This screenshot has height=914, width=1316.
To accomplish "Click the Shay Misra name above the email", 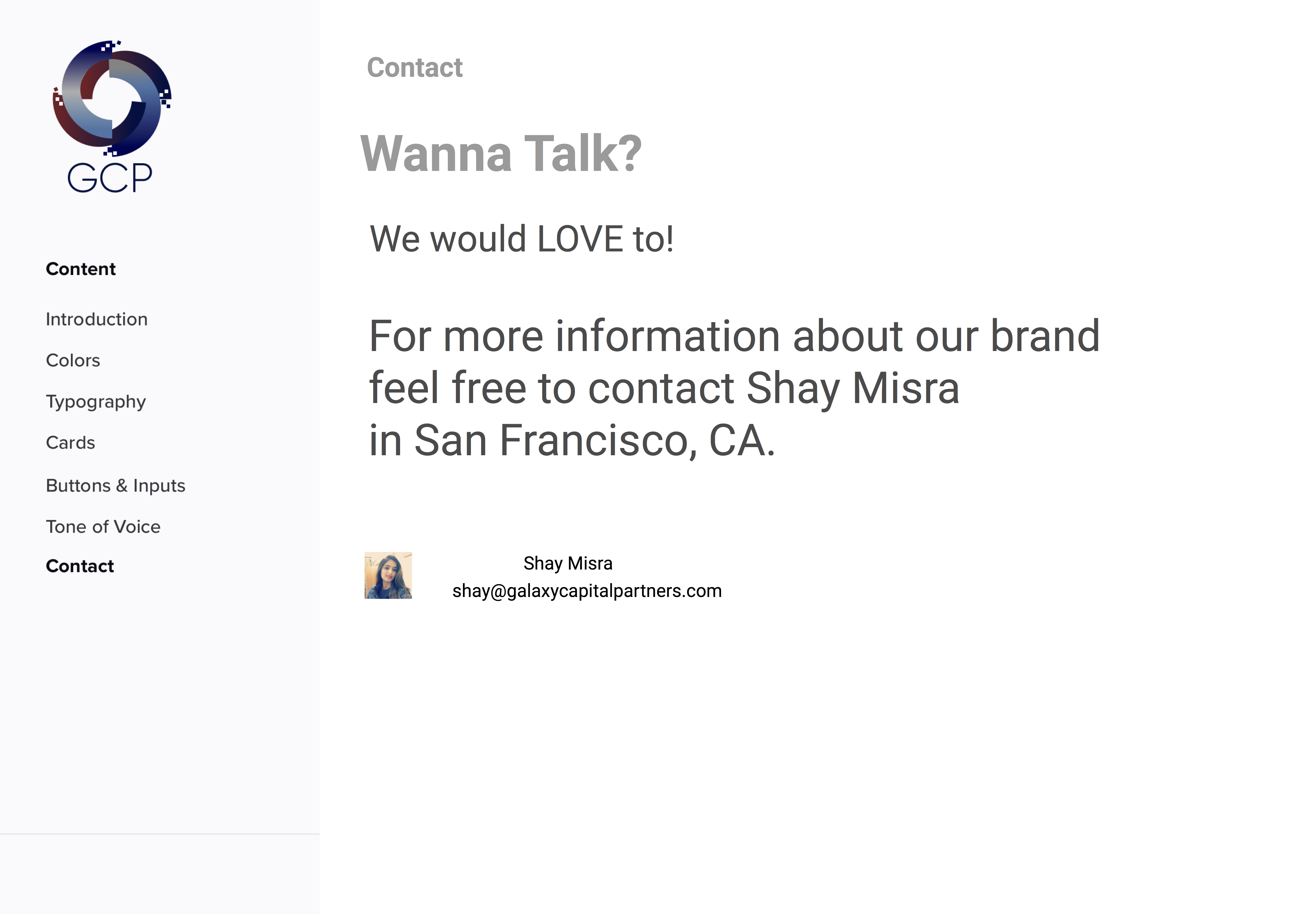I will pos(568,564).
